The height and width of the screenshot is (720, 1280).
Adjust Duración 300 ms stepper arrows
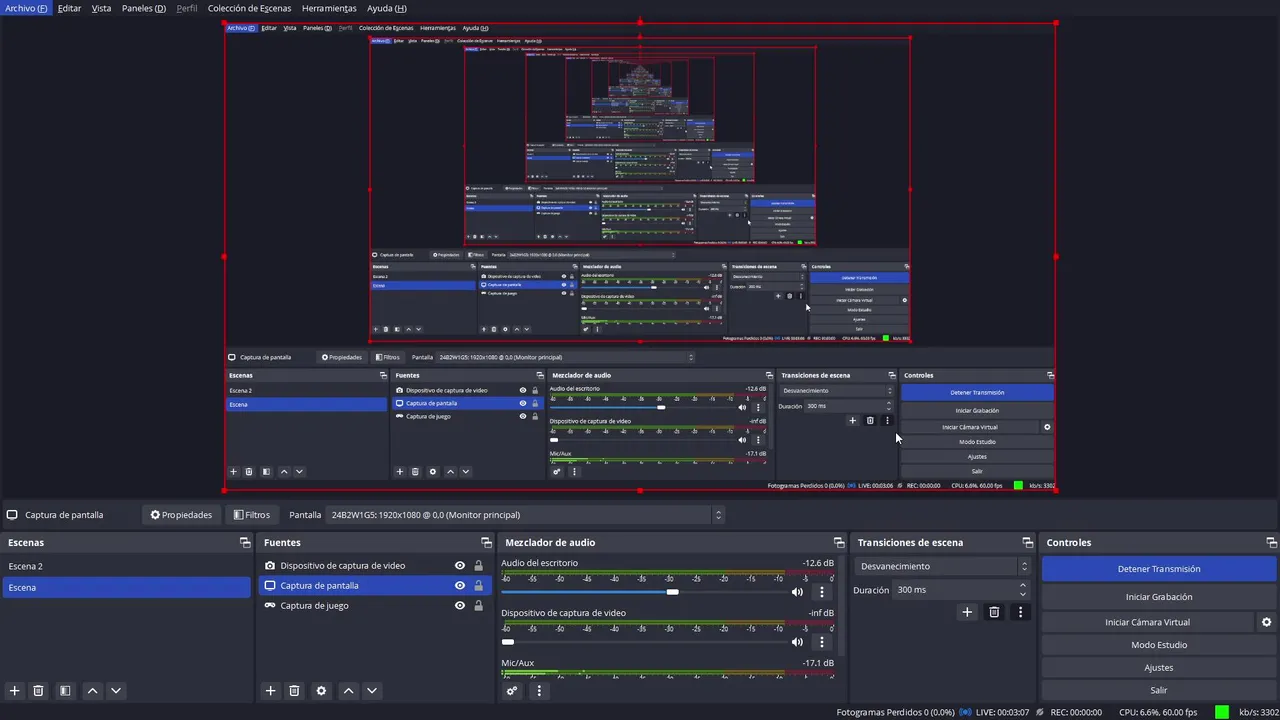[1023, 590]
